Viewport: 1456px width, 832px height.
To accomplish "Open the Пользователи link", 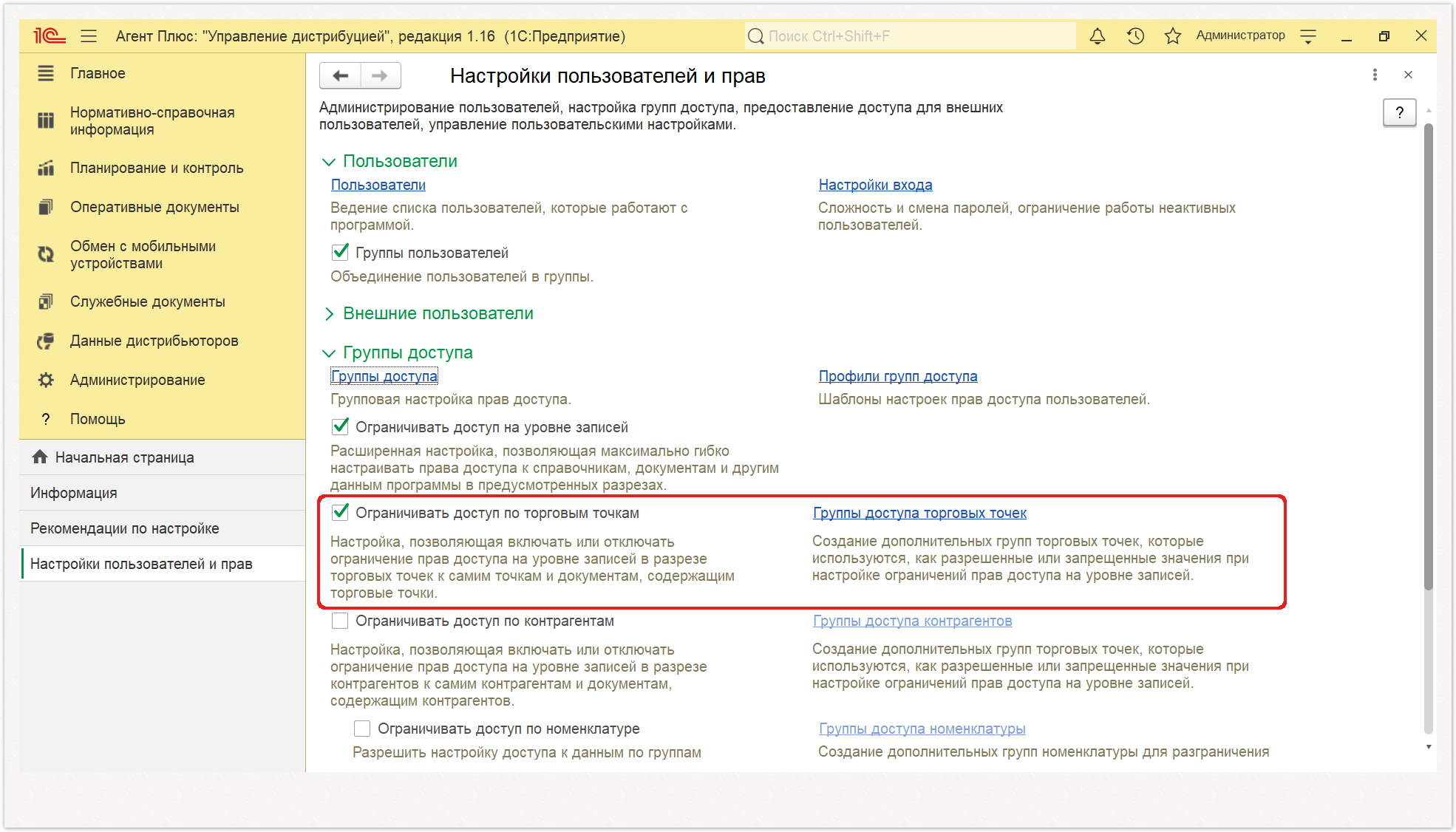I will point(378,185).
